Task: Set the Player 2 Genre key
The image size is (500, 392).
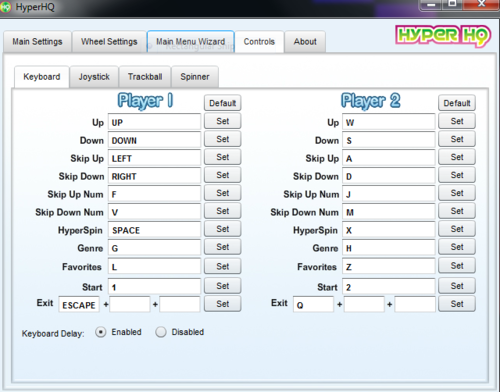Action: click(x=457, y=247)
